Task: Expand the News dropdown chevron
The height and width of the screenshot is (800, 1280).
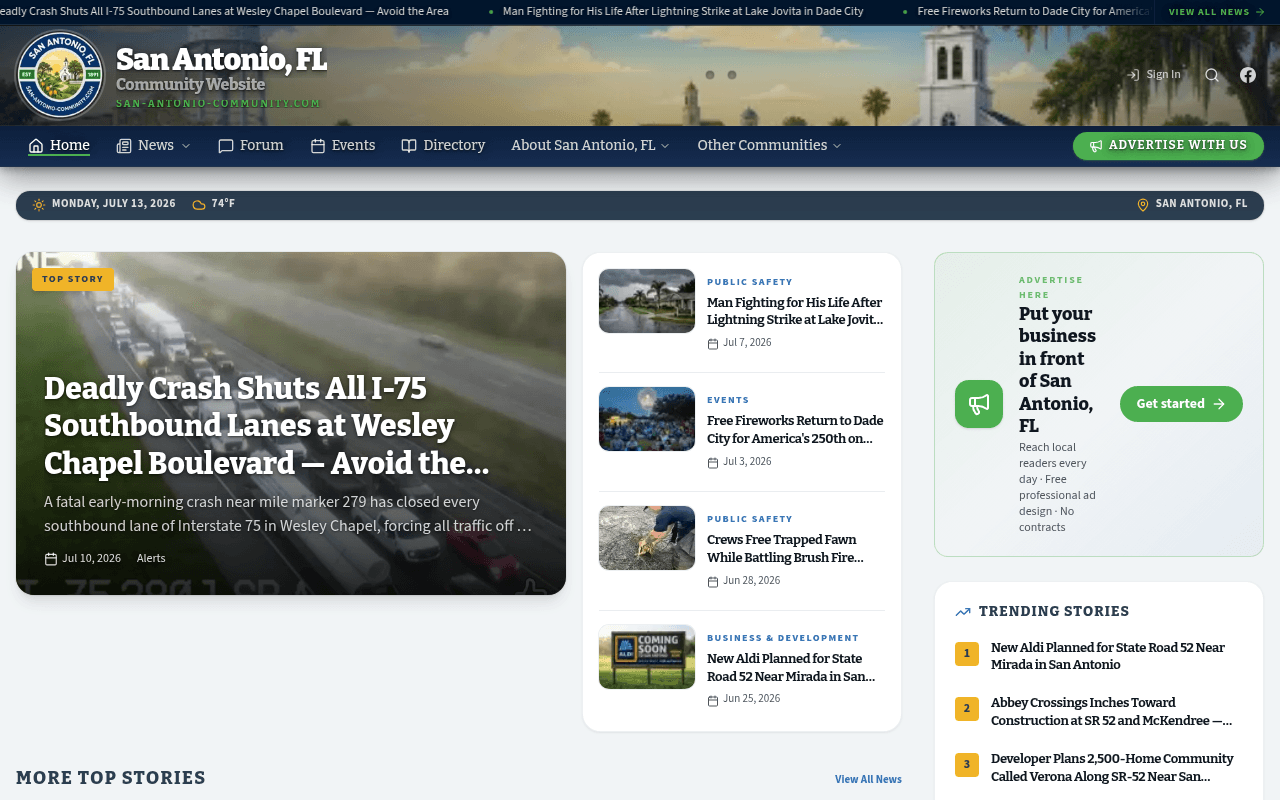Action: pyautogui.click(x=185, y=146)
